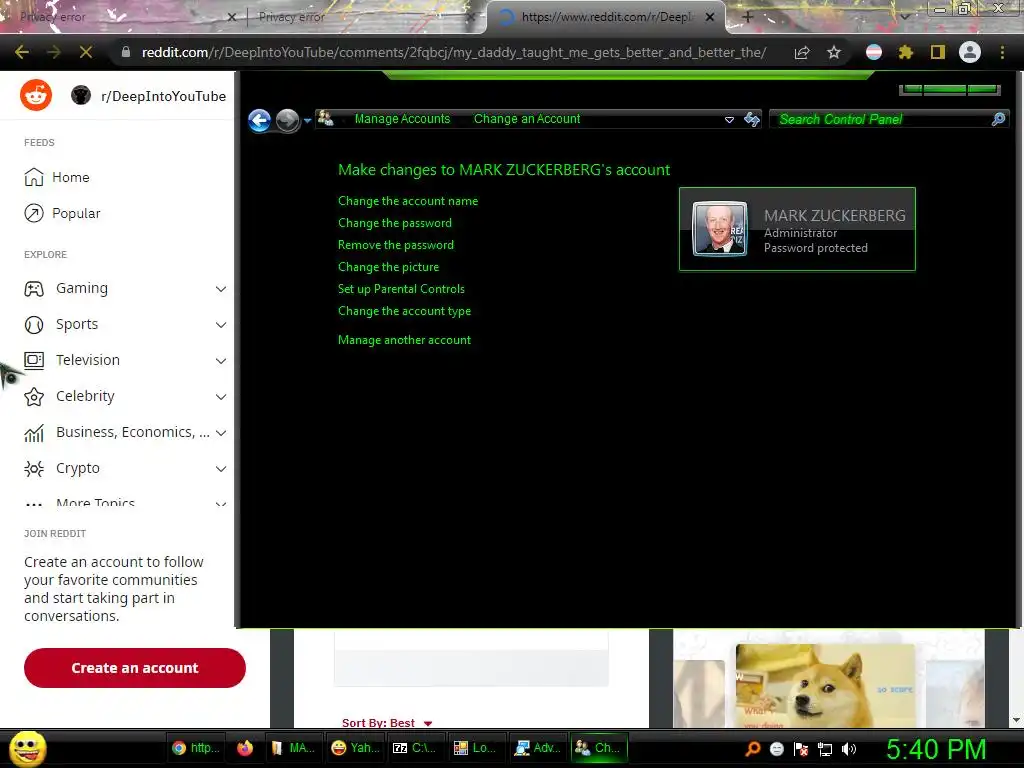
Task: Toggle the Chrome side panel
Action: pyautogui.click(x=938, y=52)
